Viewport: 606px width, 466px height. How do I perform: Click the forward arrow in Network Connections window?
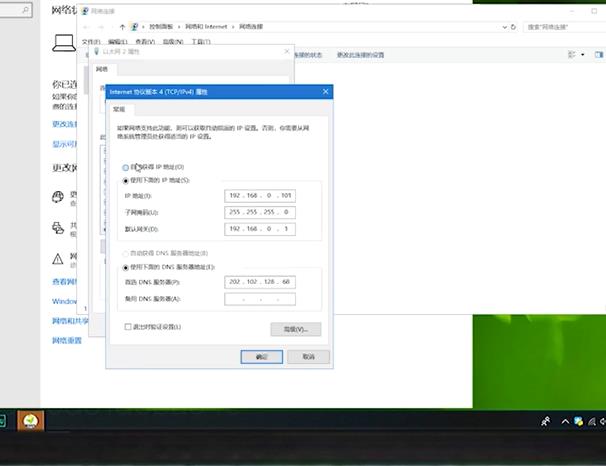click(101, 27)
